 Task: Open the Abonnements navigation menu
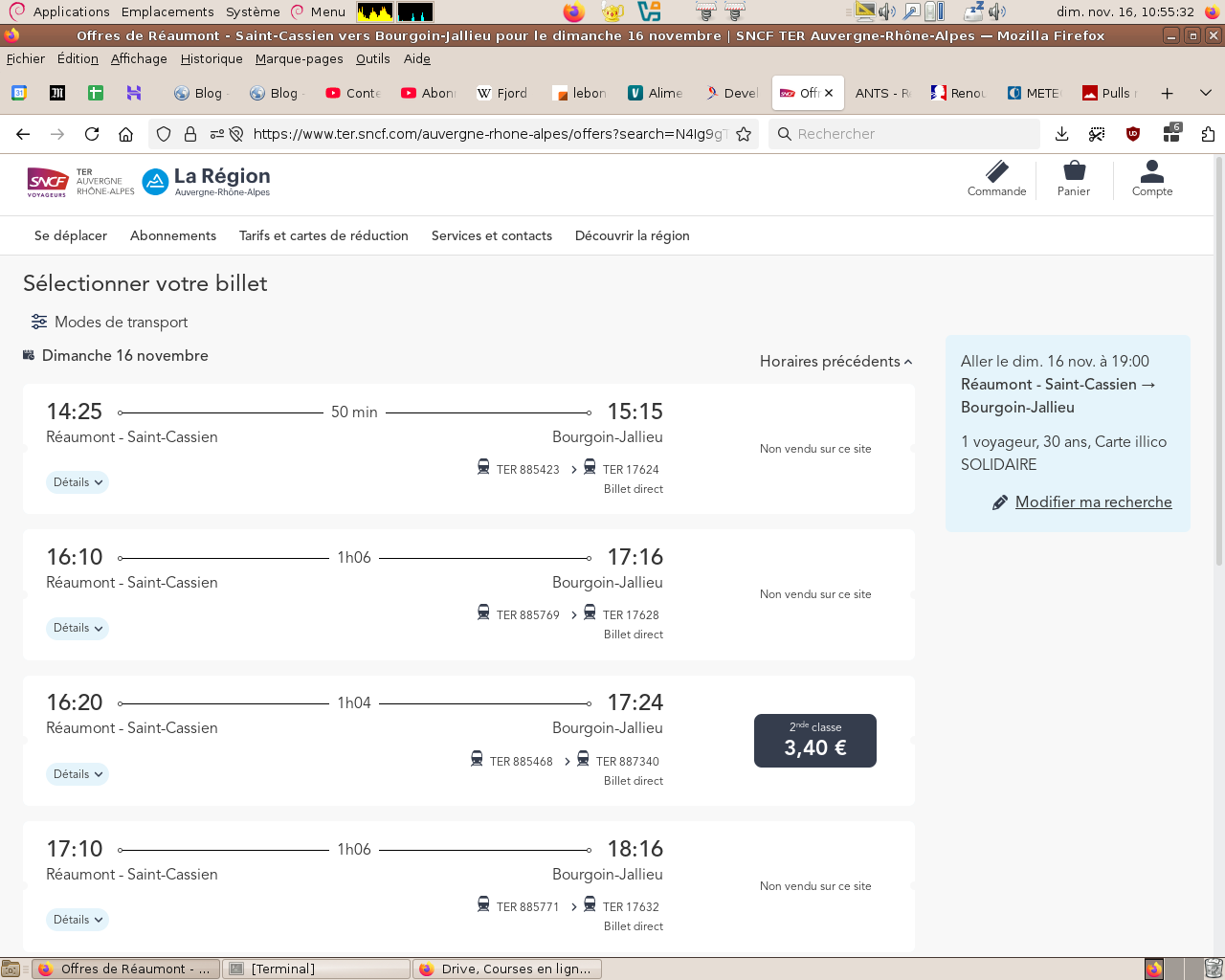tap(173, 235)
